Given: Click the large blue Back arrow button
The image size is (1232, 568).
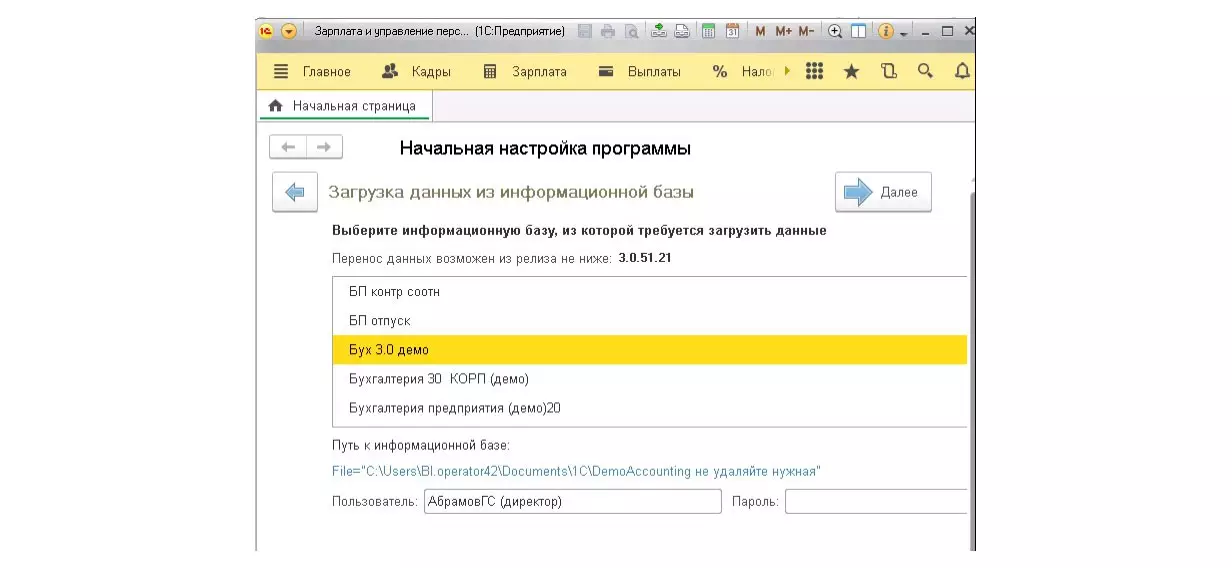Looking at the screenshot, I should [295, 192].
